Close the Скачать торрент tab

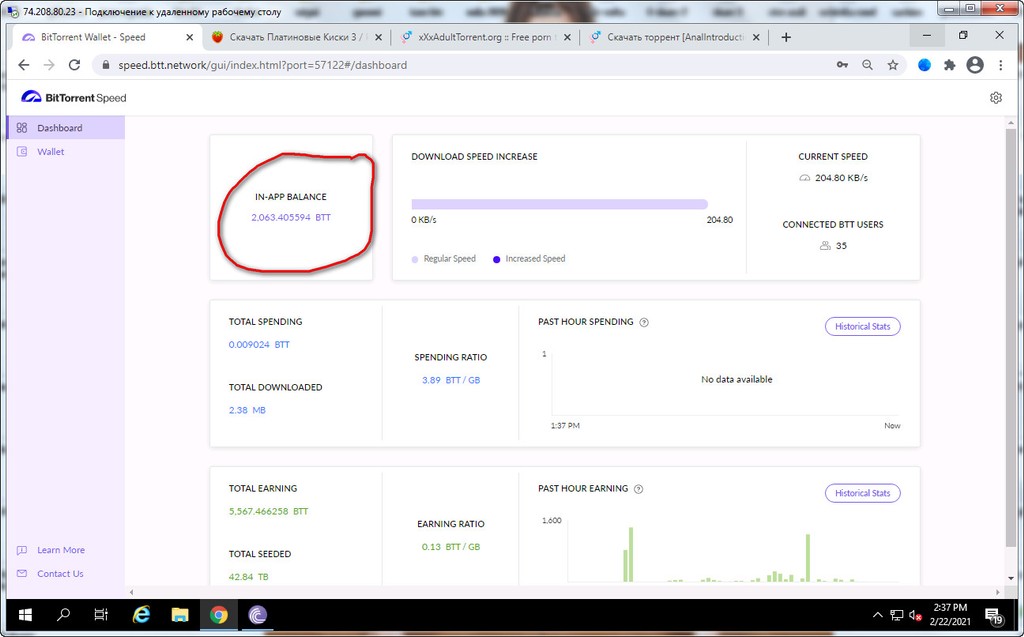click(756, 37)
